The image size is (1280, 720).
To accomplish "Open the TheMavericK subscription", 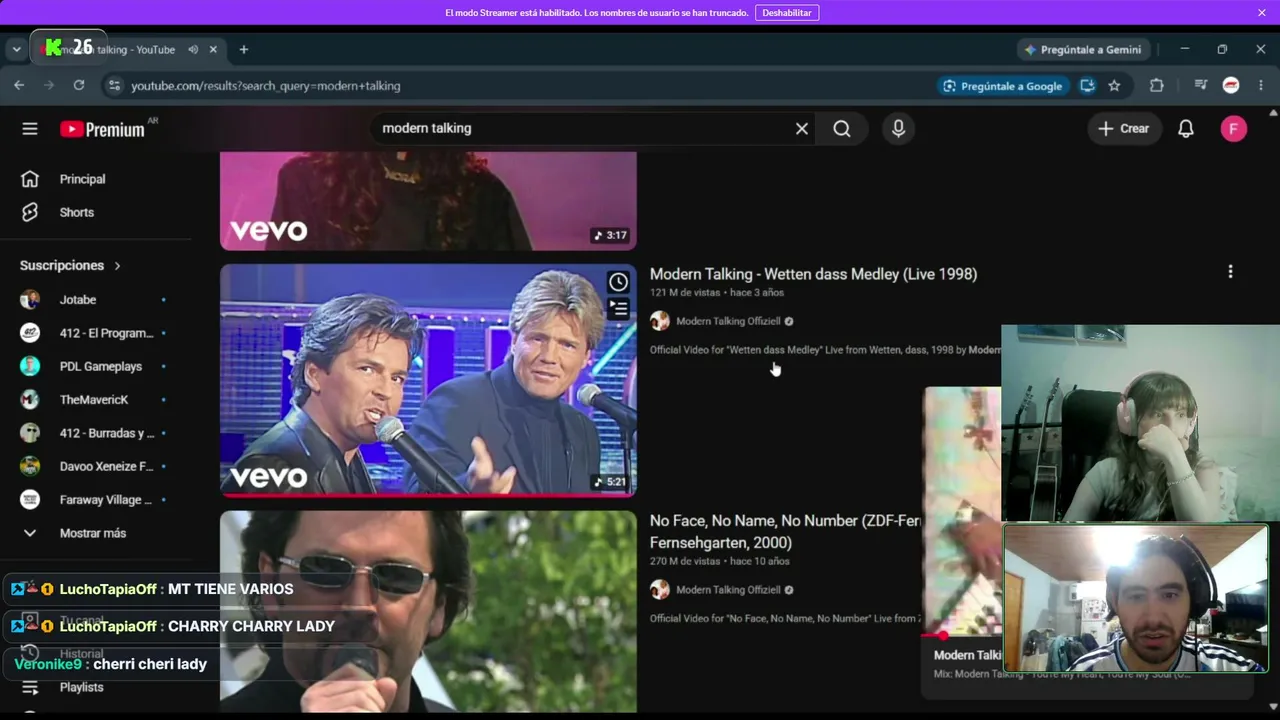I will 96,399.
